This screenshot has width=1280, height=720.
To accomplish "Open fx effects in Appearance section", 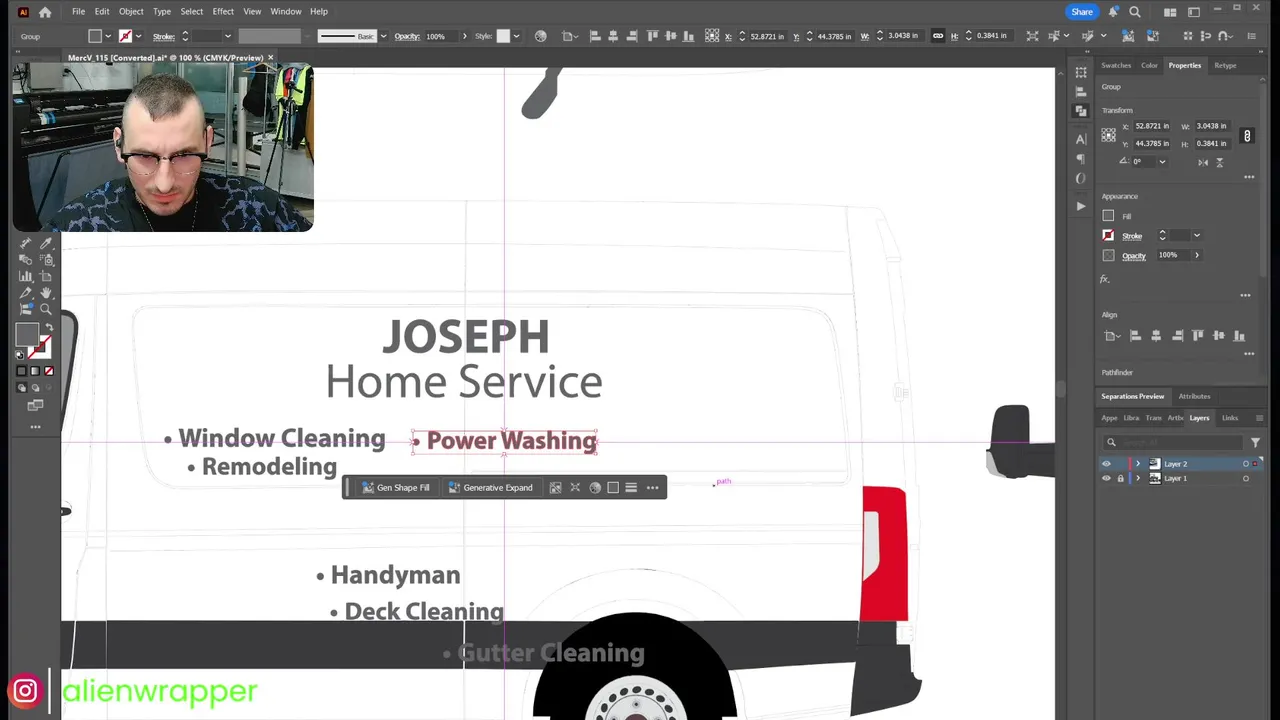I will [1105, 279].
